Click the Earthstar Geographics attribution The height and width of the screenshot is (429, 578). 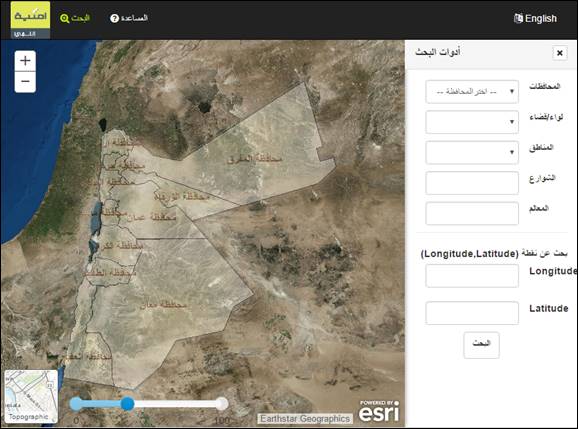(305, 419)
